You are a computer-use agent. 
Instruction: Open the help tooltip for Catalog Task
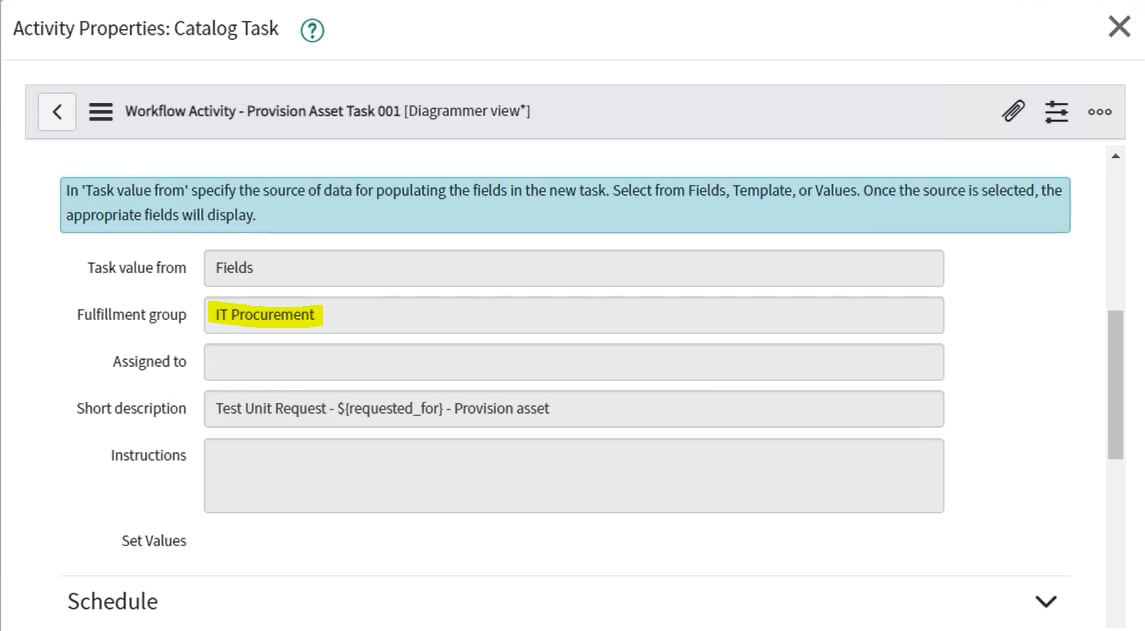click(311, 30)
